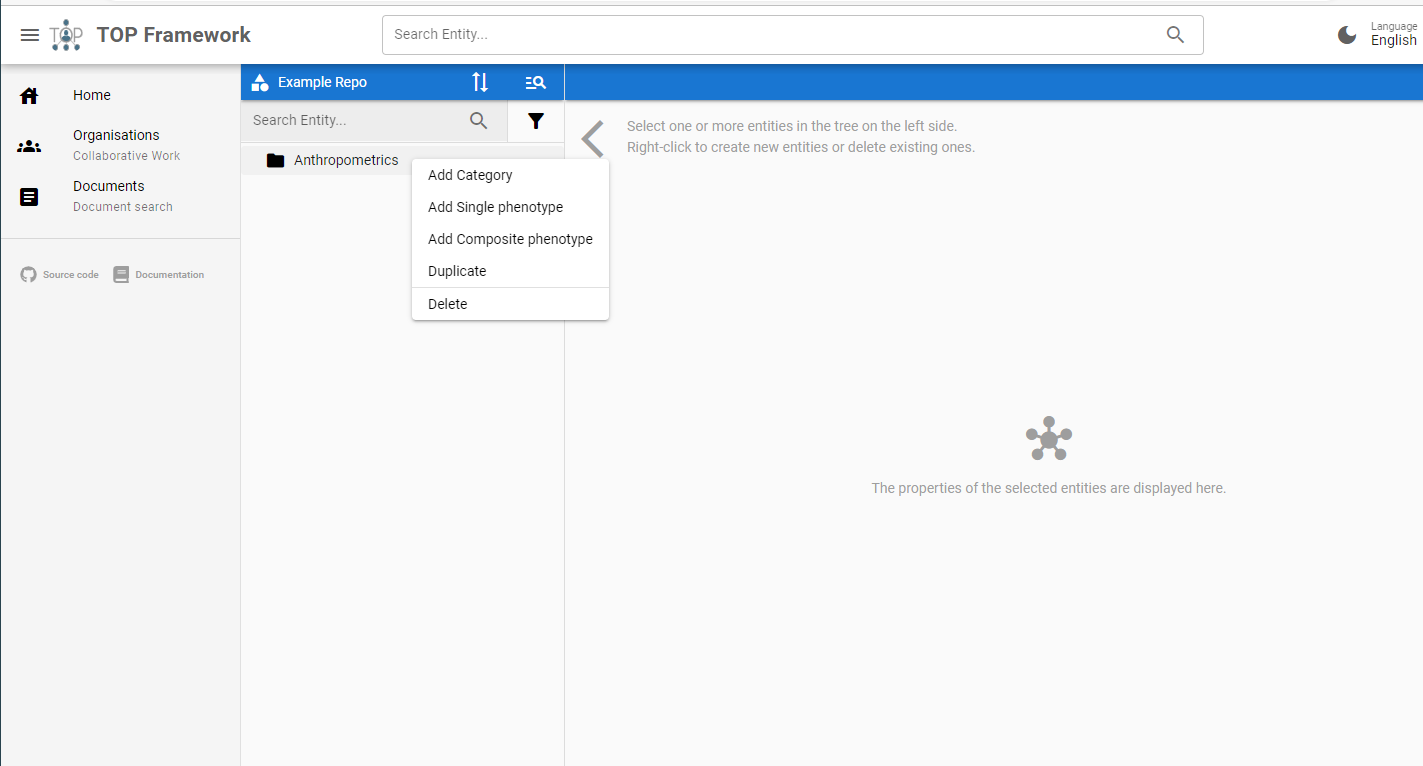Select Duplicate in the context menu
Viewport: 1423px width, 766px height.
[x=510, y=271]
